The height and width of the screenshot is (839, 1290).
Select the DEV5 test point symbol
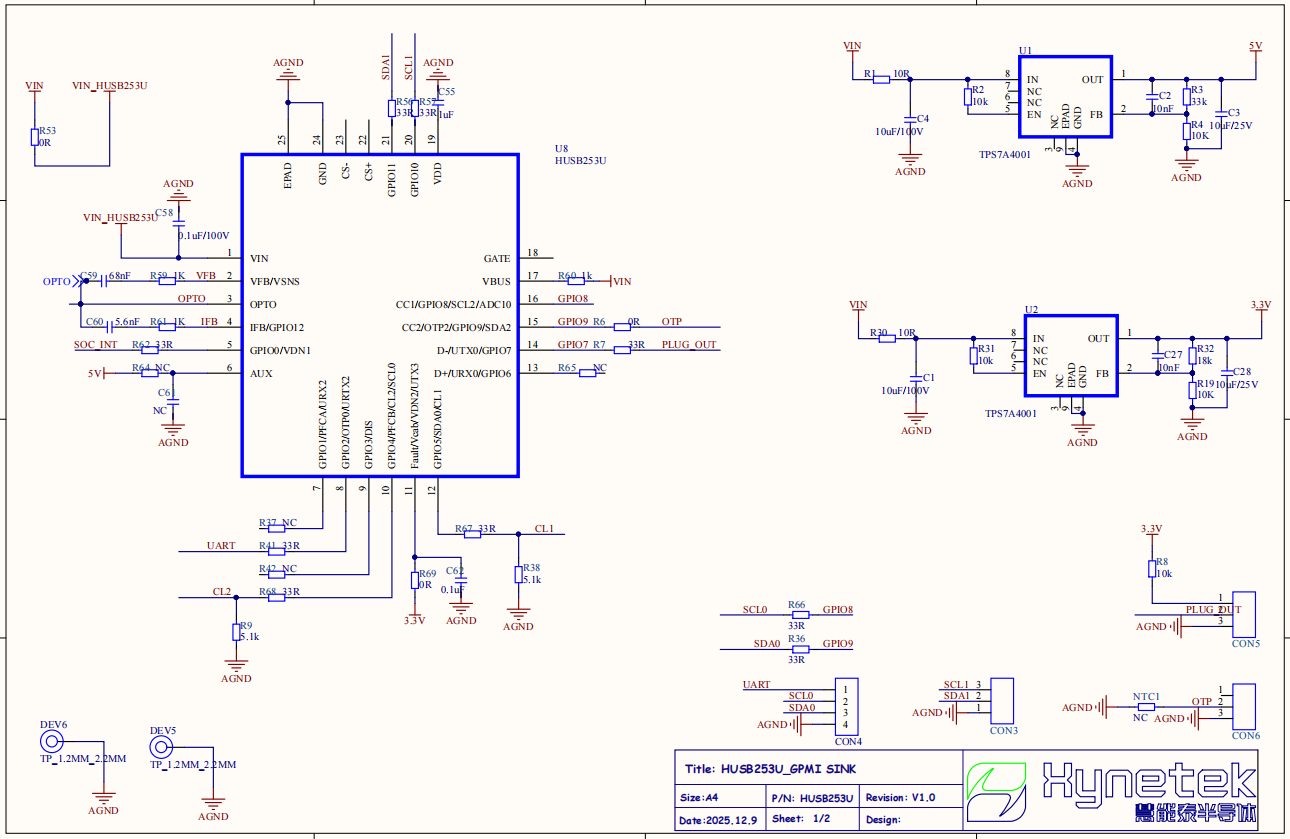click(160, 746)
